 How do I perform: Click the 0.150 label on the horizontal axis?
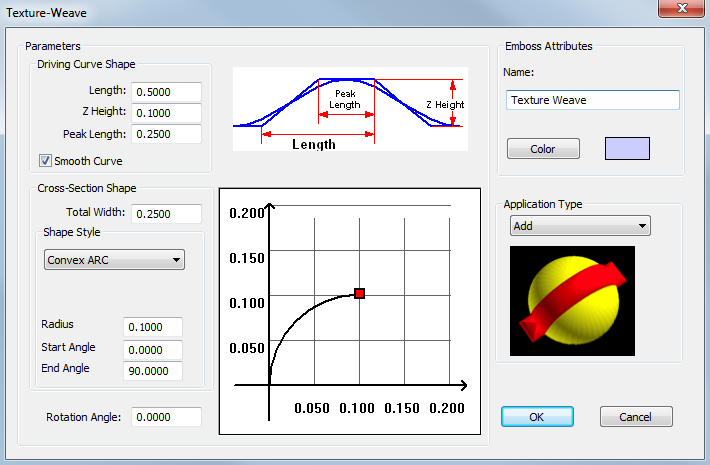click(402, 408)
